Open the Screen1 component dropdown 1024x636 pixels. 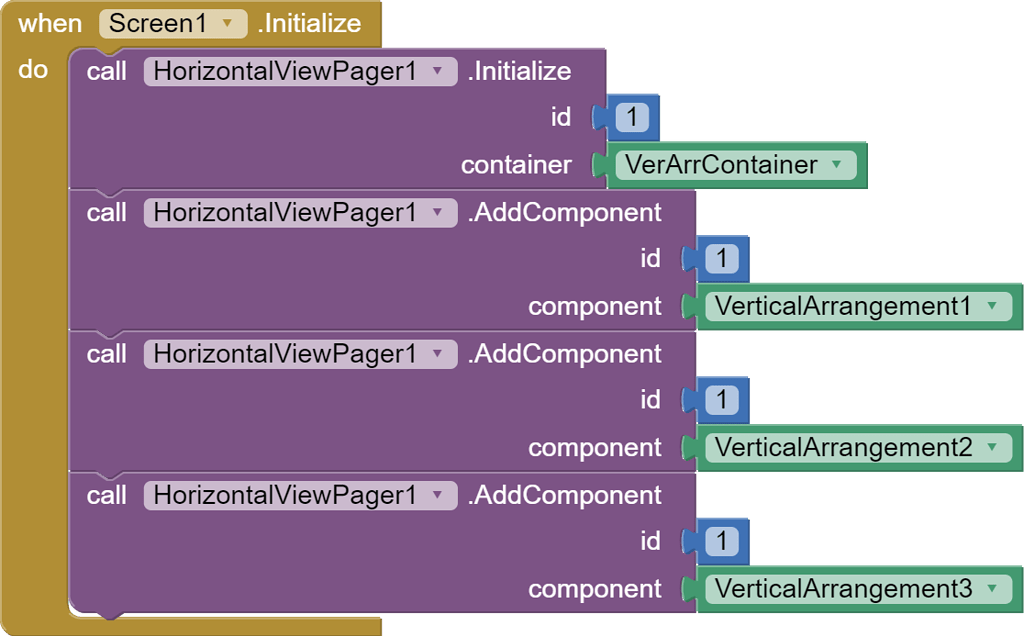click(x=173, y=24)
